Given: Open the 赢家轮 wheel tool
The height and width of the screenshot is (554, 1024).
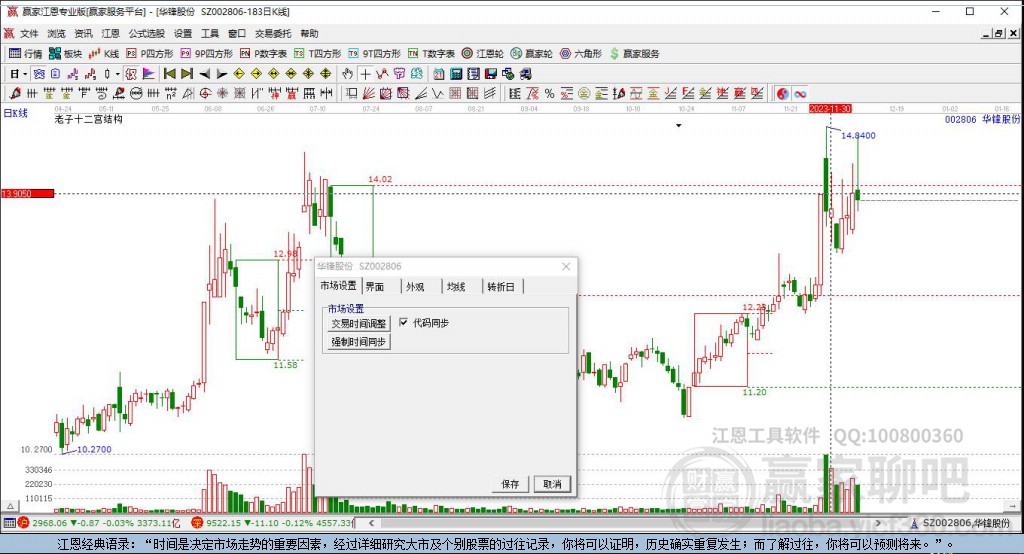Looking at the screenshot, I should pos(532,54).
